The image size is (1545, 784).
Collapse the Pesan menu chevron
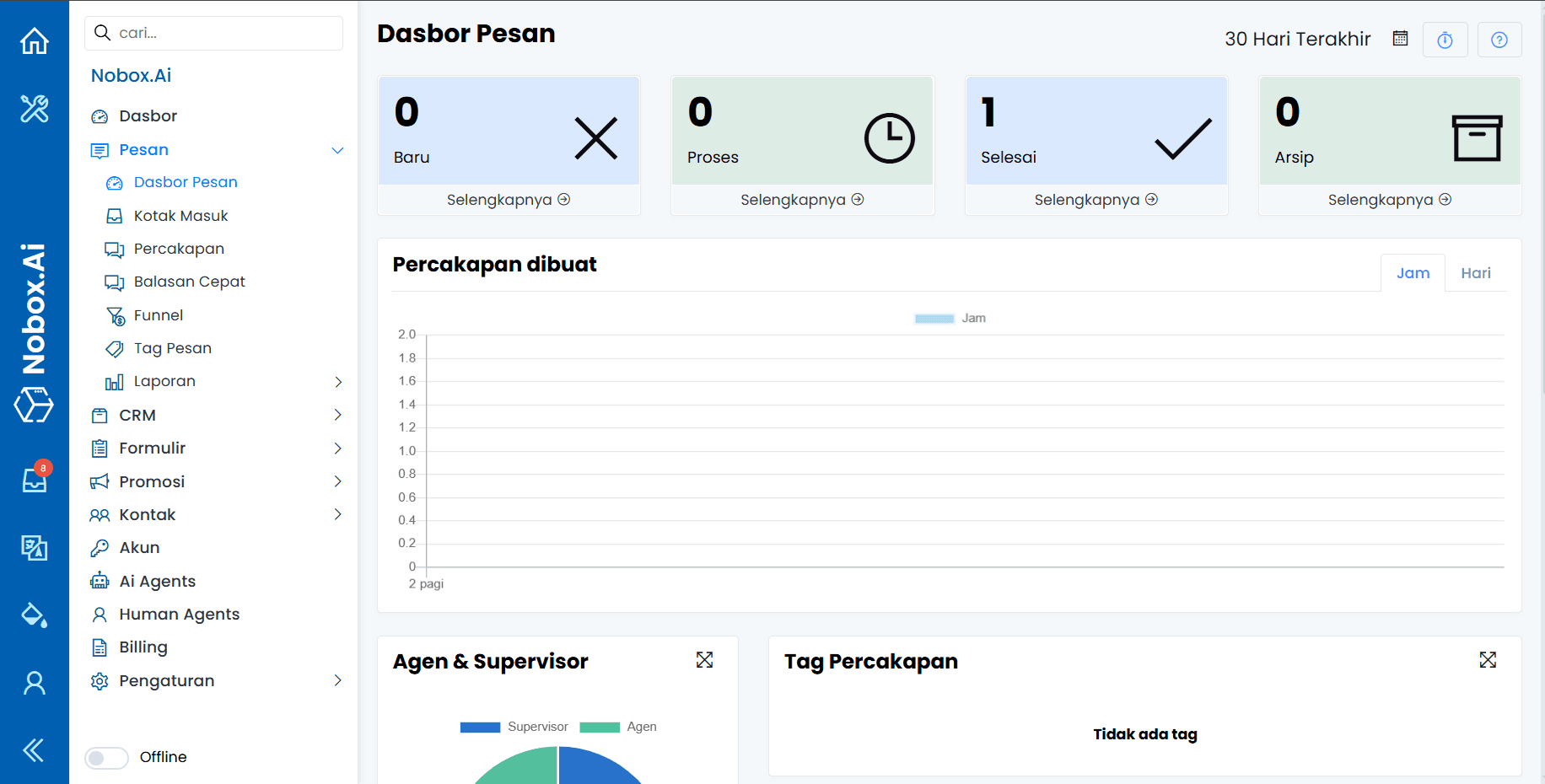point(338,149)
